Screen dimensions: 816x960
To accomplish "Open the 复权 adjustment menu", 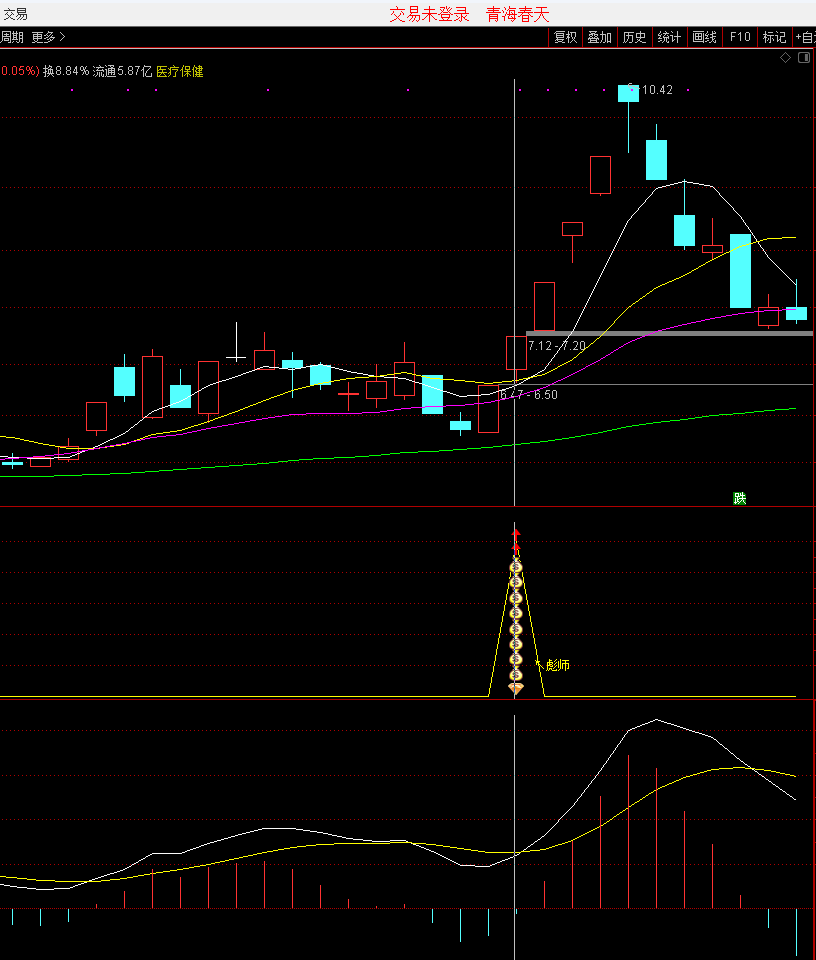I will click(565, 37).
